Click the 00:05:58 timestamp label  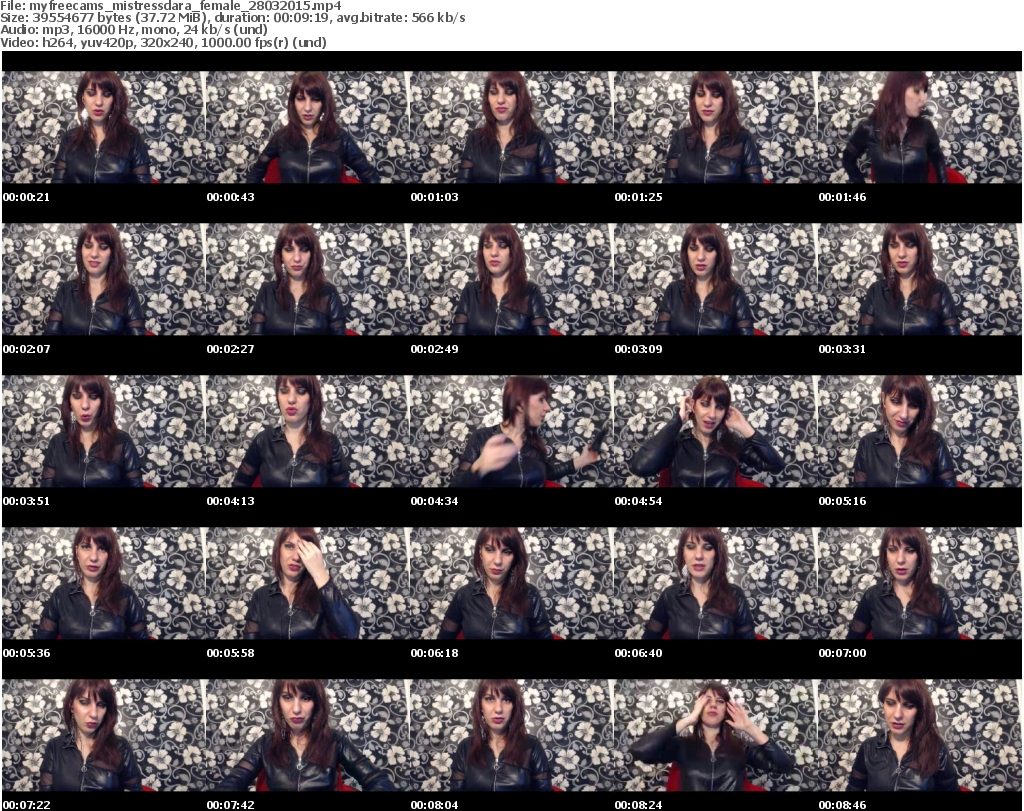point(231,653)
